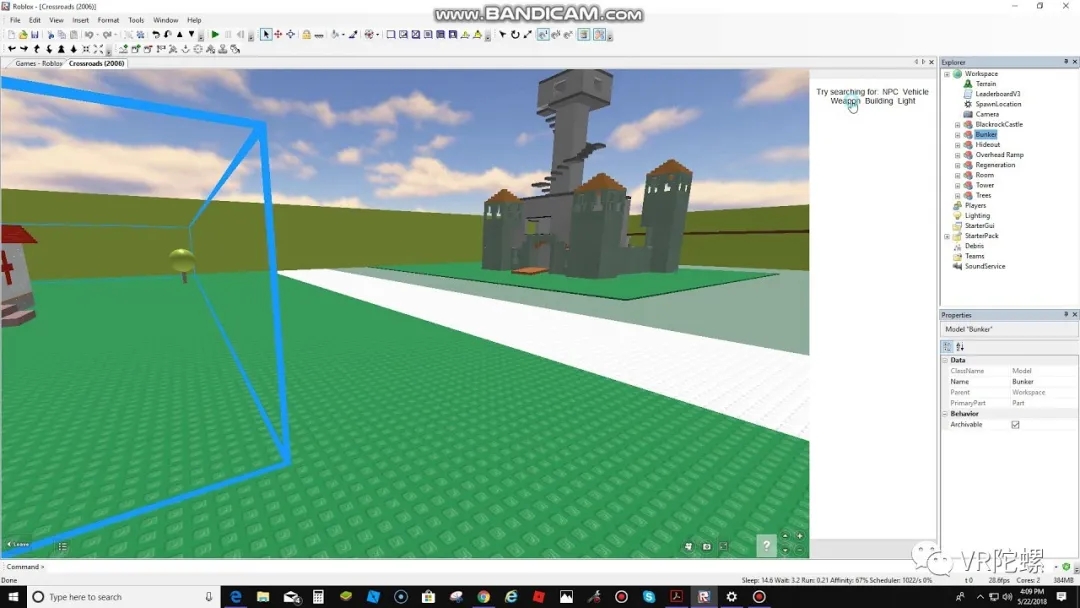Collapse the Data properties section
Image resolution: width=1080 pixels, height=608 pixels.
[x=945, y=360]
